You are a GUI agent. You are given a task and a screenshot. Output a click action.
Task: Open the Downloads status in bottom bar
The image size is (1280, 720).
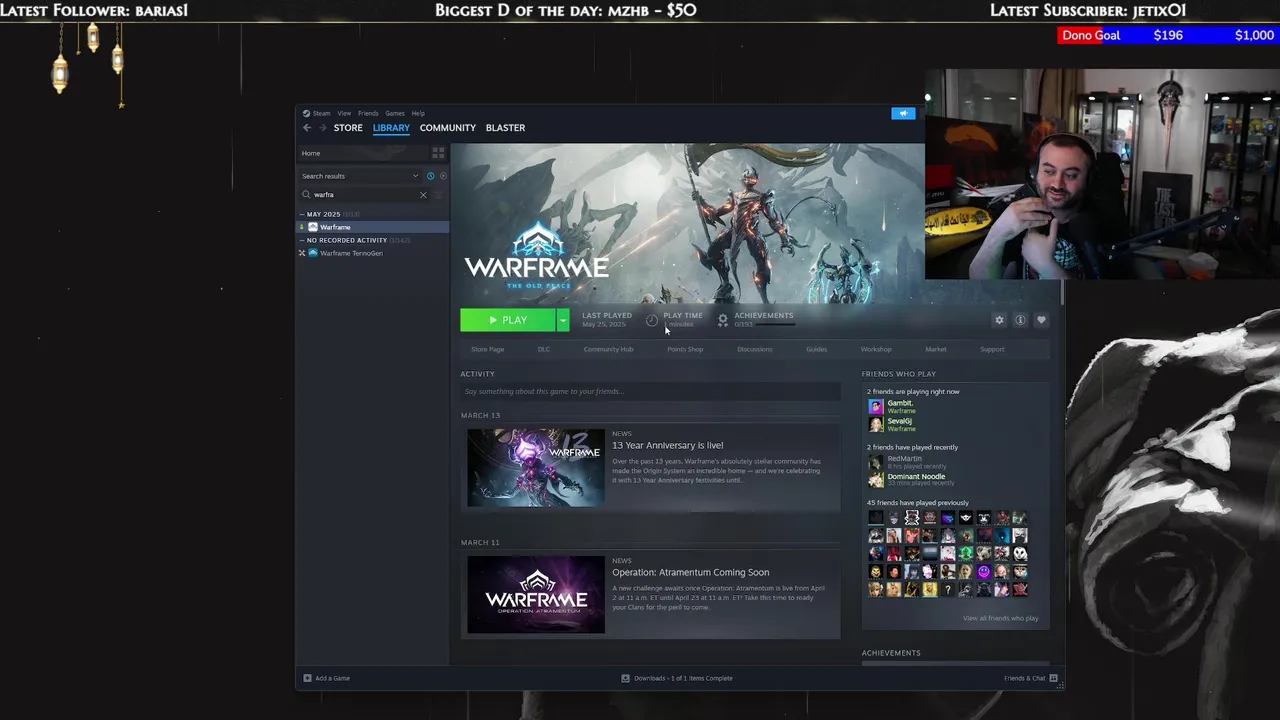677,678
